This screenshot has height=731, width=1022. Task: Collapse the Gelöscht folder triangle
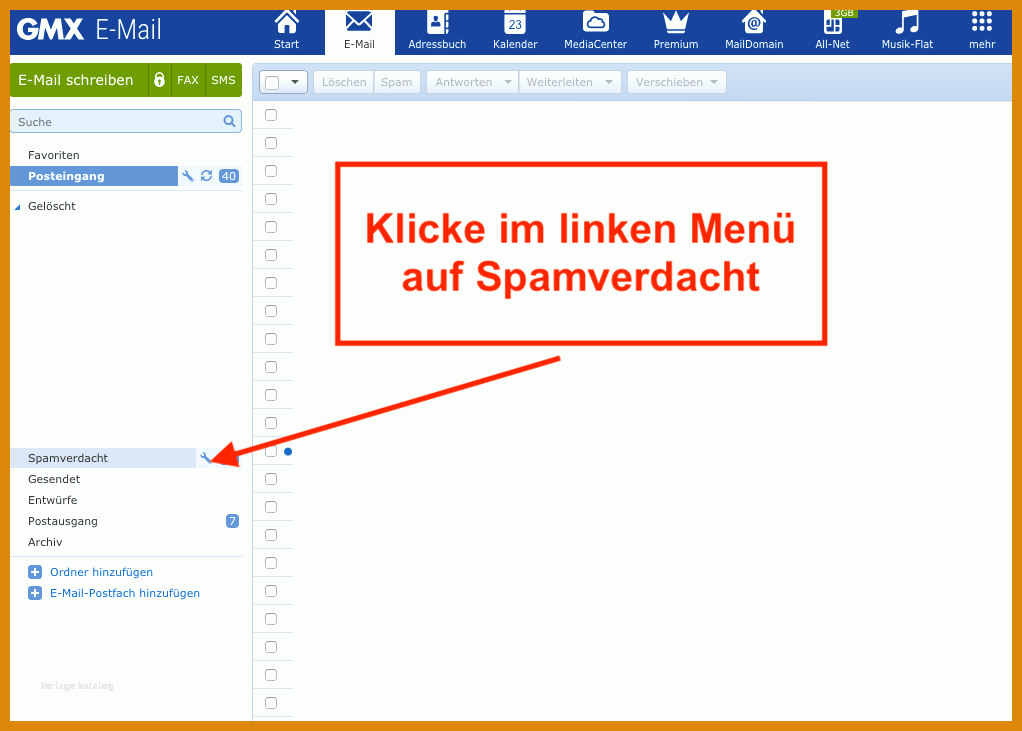click(18, 207)
